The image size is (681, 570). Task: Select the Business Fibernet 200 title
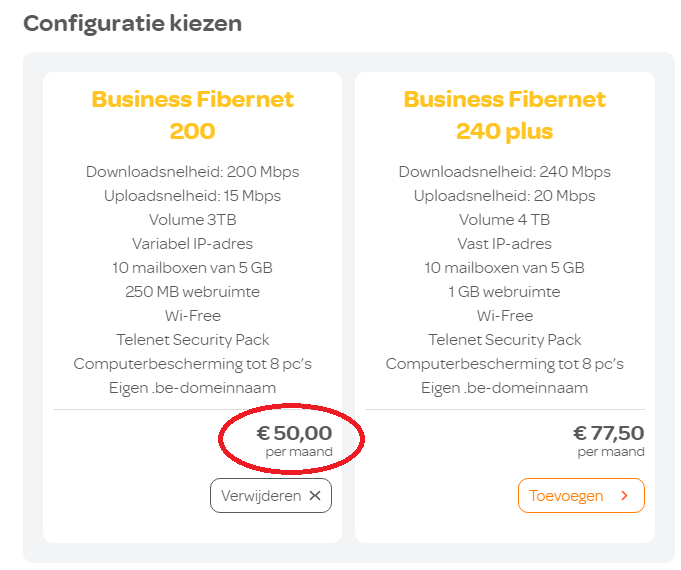tap(193, 115)
